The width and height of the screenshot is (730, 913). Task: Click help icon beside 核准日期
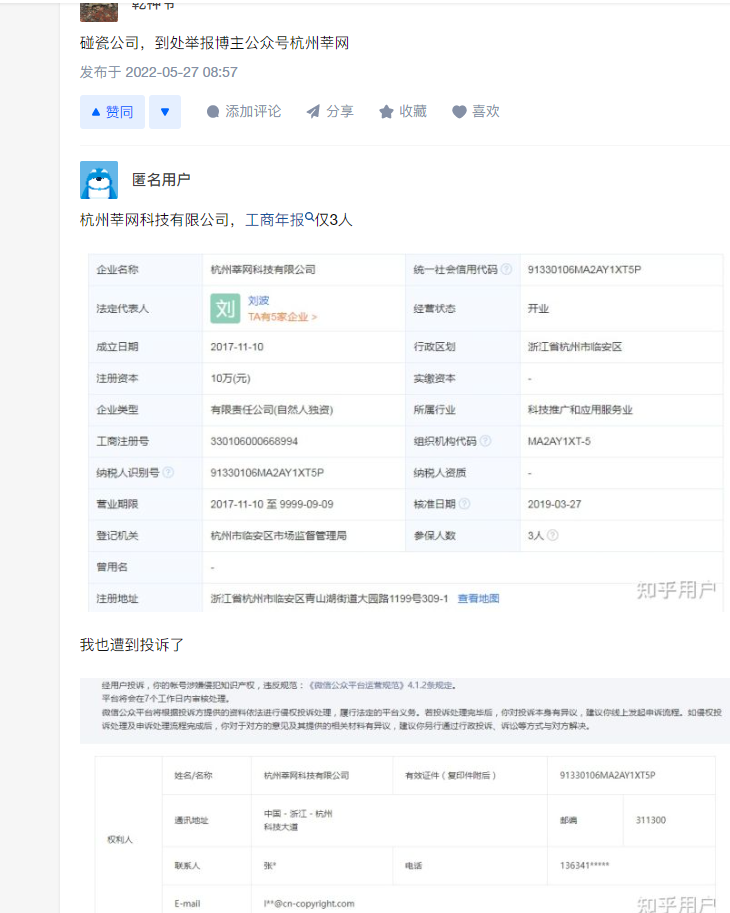coord(464,504)
